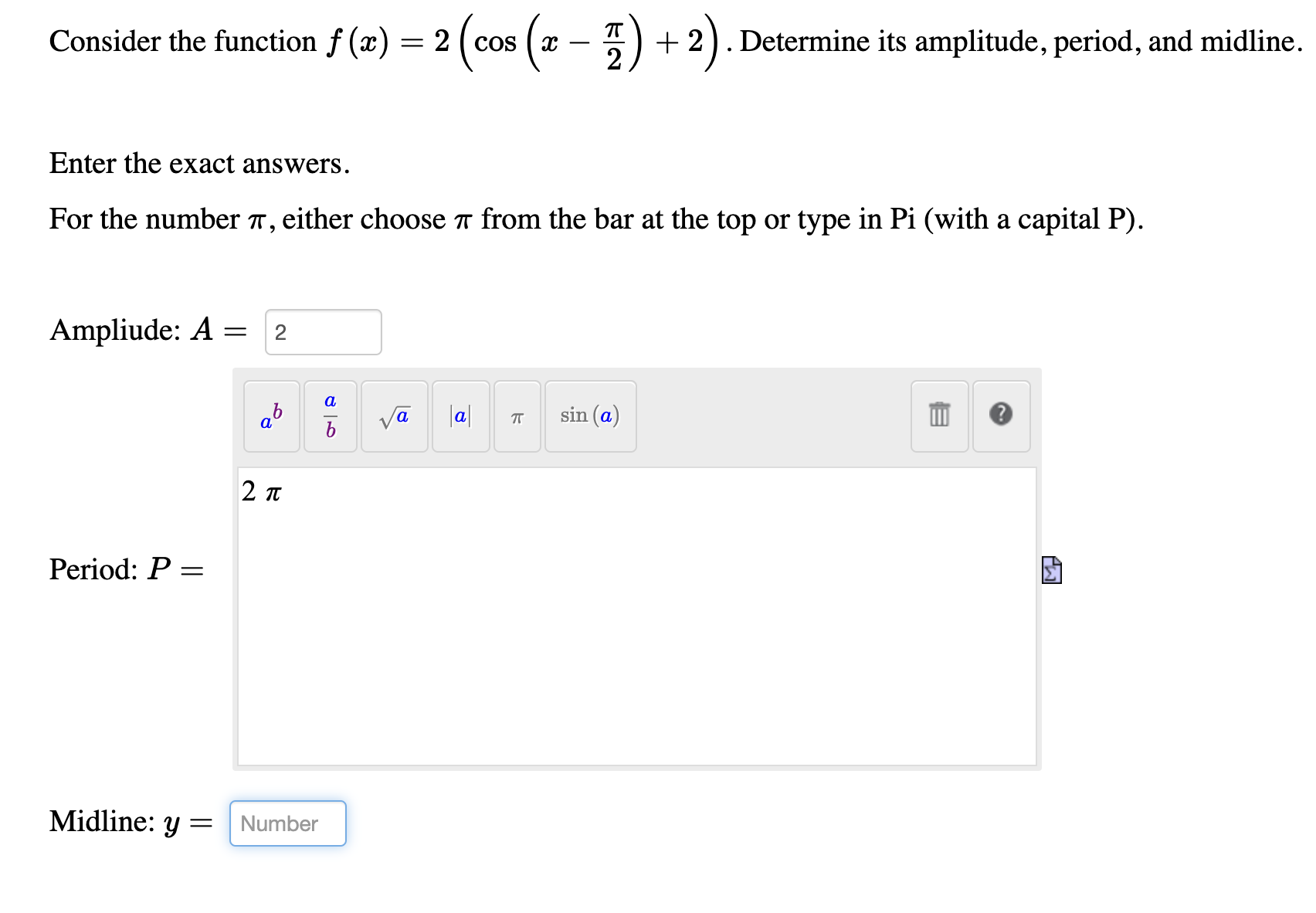Click the Midline Number input field
Screen dimensions: 1316x913
click(287, 823)
